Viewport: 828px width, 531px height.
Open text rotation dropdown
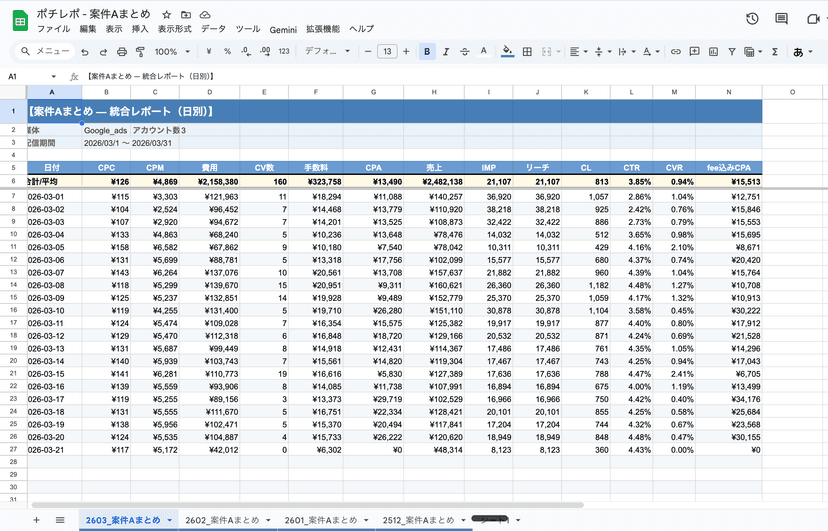pos(651,51)
